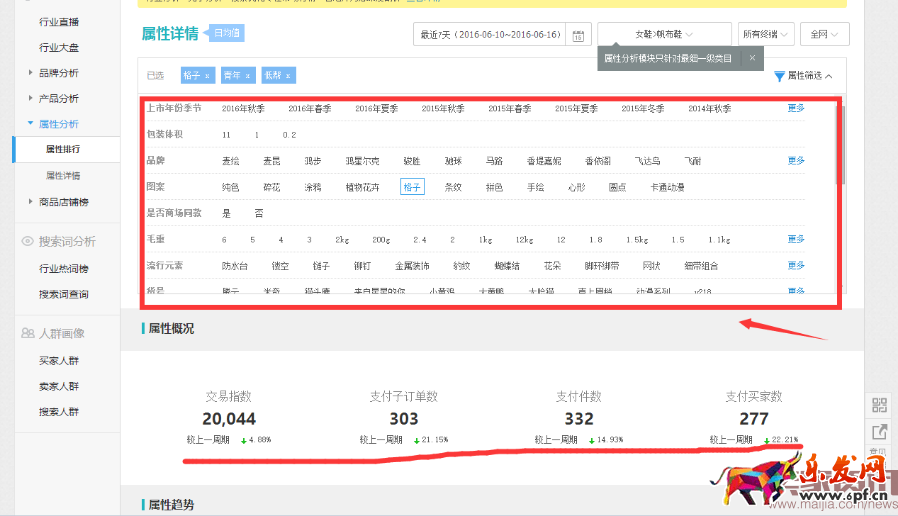Remove the 低帮 selected filter tag
Screen dimensions: 898x516
coord(287,76)
